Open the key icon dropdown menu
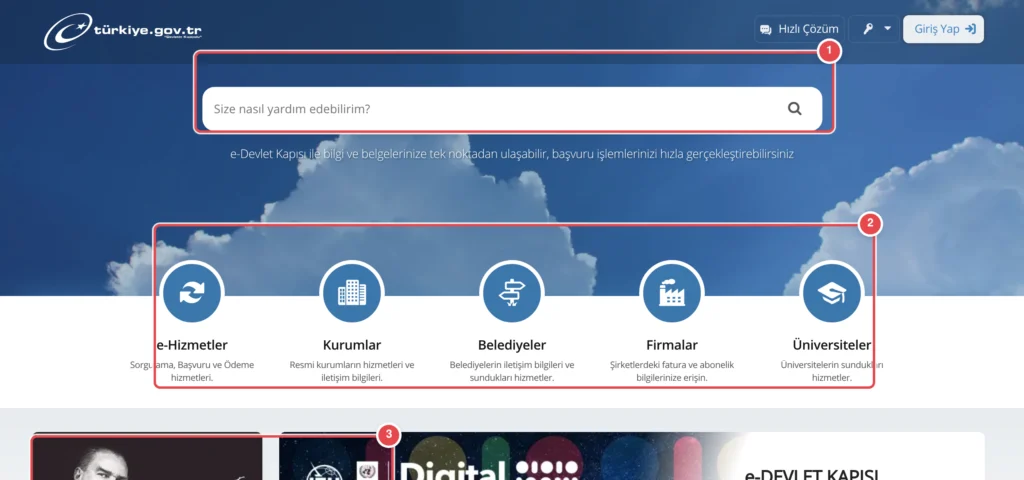The image size is (1024, 480). click(875, 29)
